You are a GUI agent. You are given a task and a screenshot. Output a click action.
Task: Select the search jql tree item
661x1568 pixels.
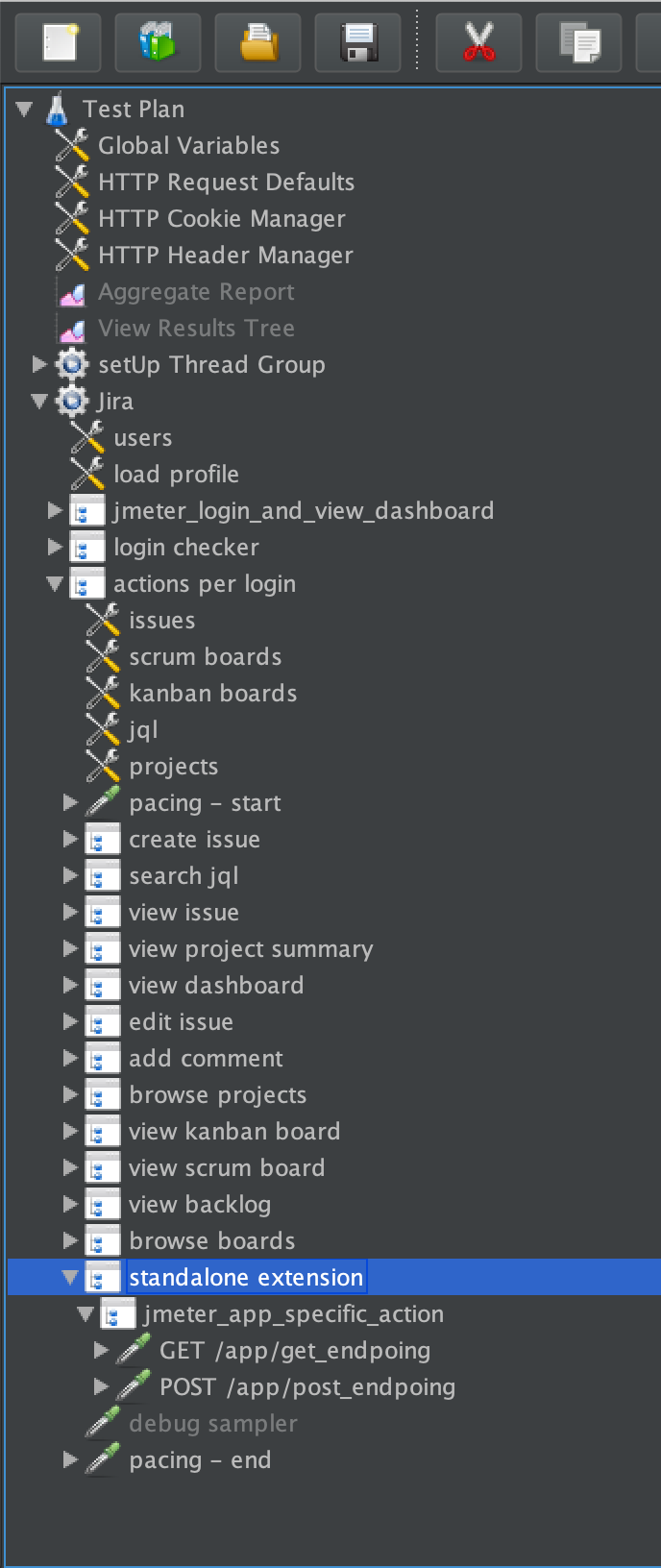[184, 876]
